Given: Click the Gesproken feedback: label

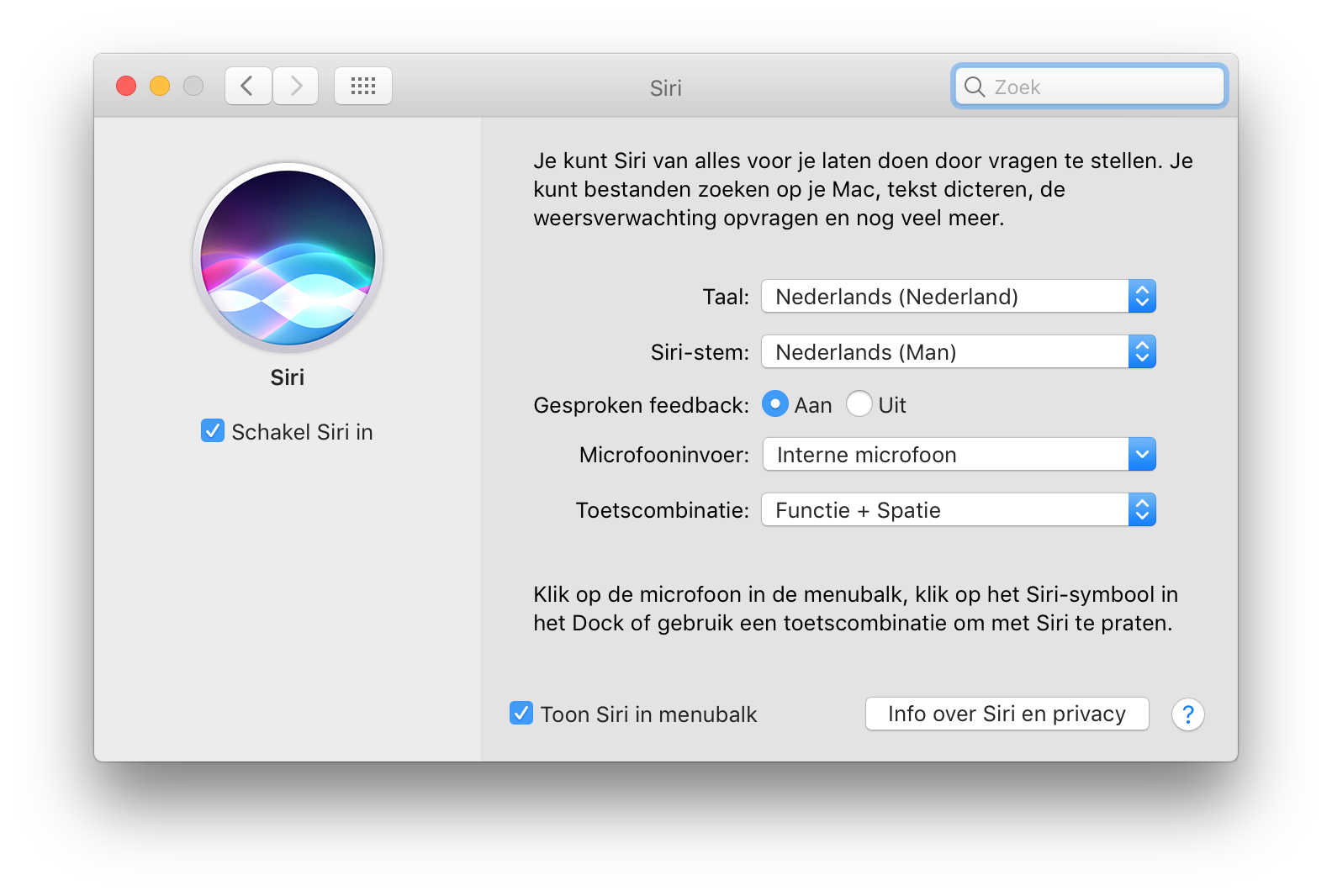Looking at the screenshot, I should 642,405.
